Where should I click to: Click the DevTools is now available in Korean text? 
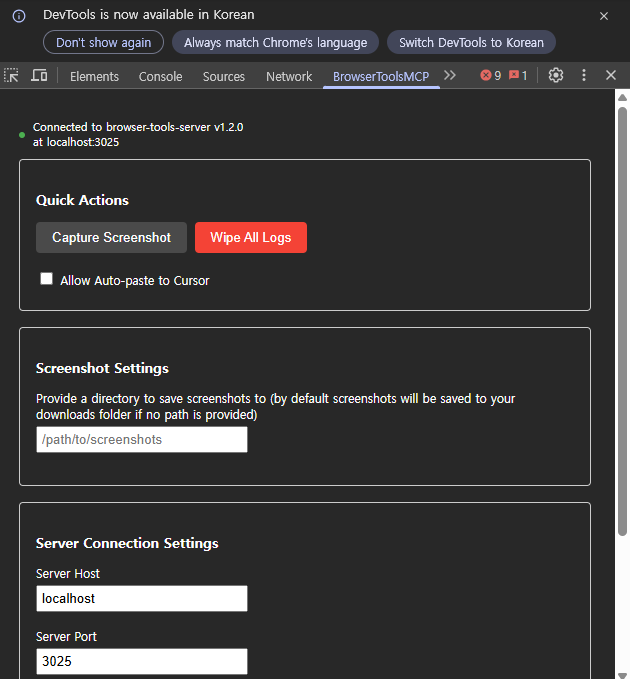click(149, 15)
